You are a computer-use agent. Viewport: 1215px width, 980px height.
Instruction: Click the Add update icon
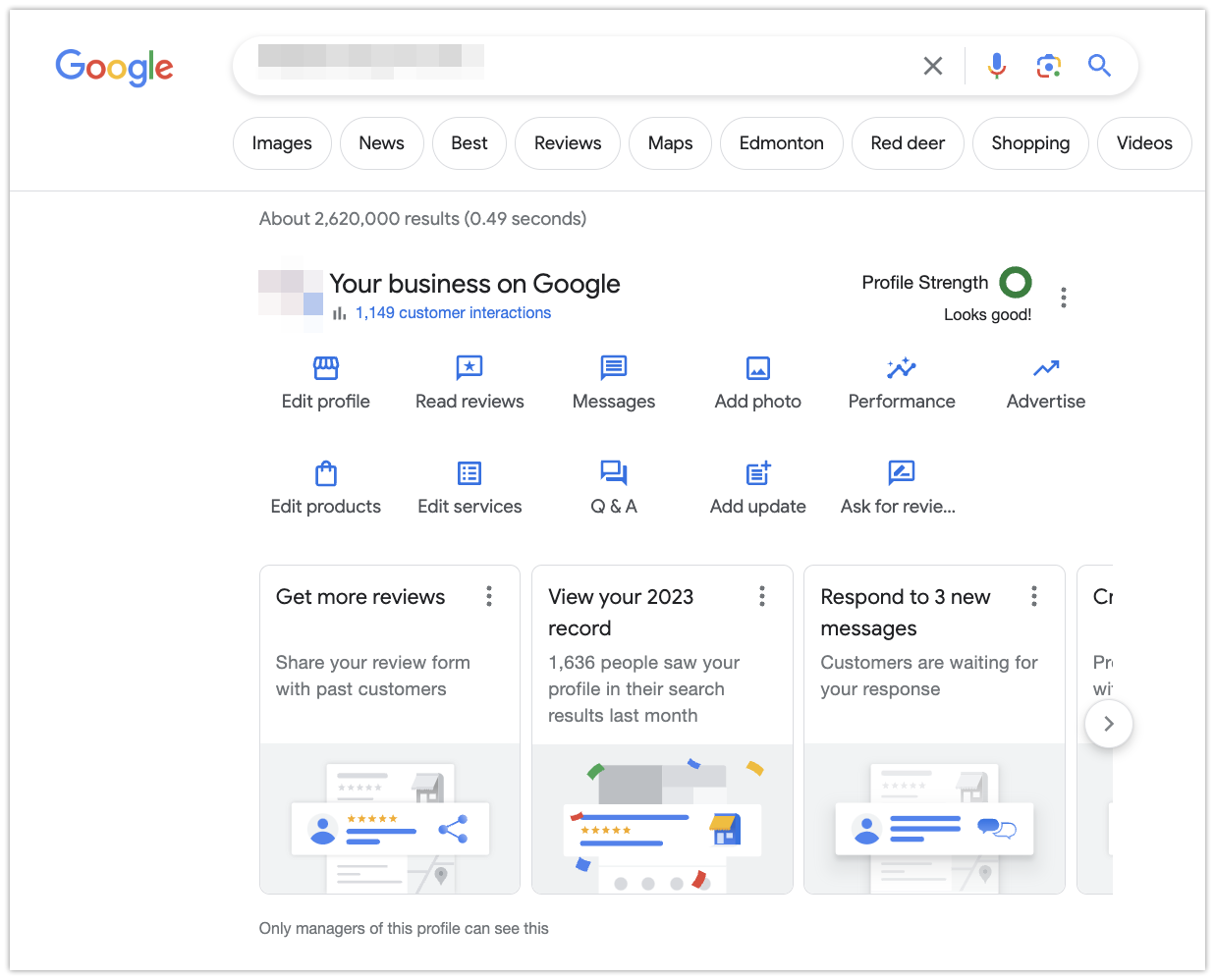point(757,473)
